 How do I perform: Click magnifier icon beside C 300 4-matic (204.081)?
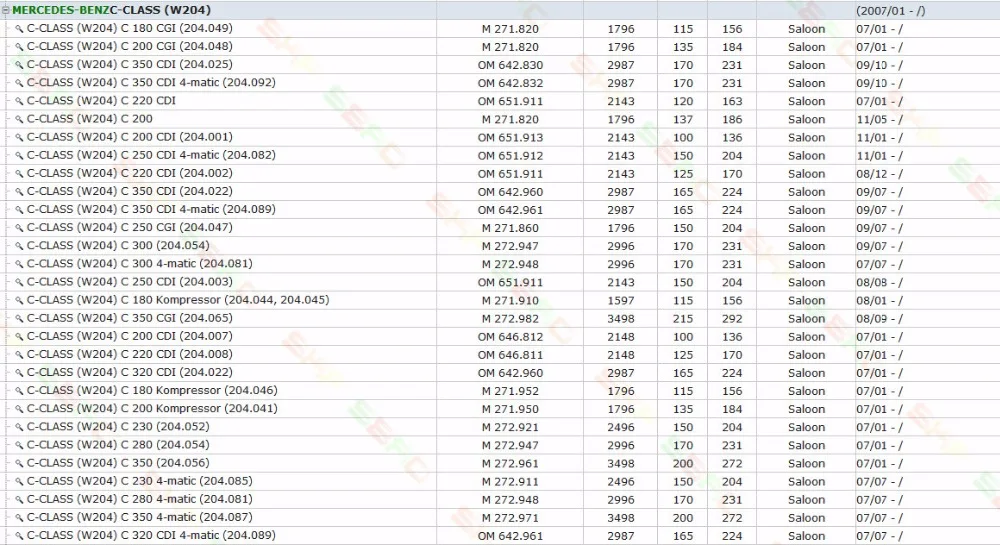coord(19,264)
